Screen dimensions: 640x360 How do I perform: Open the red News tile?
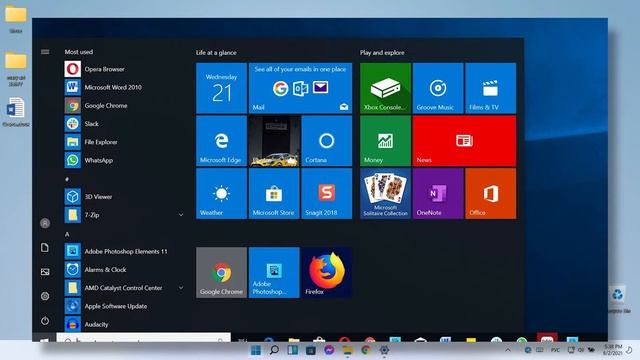[x=464, y=141]
